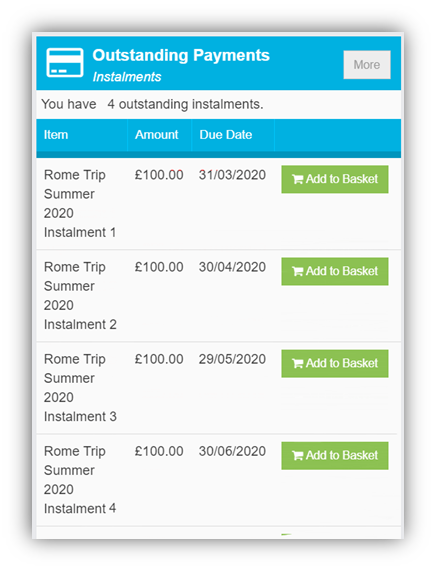
Task: Select Rome Trip Instalment 4 item
Action: tap(80, 480)
